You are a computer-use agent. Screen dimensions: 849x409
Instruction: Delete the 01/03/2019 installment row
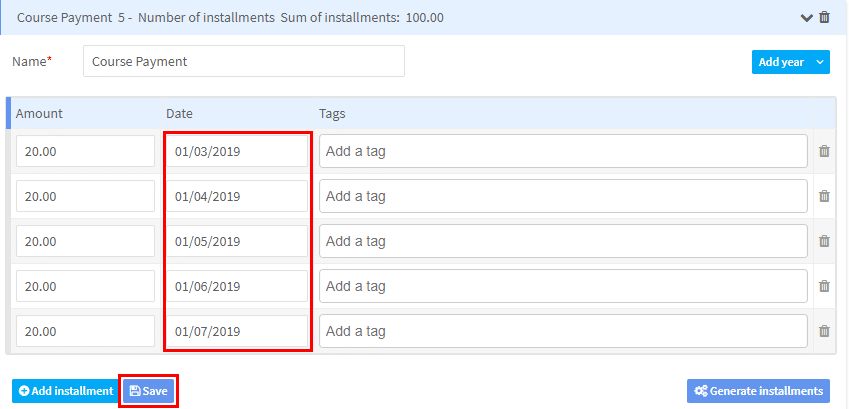pyautogui.click(x=824, y=151)
